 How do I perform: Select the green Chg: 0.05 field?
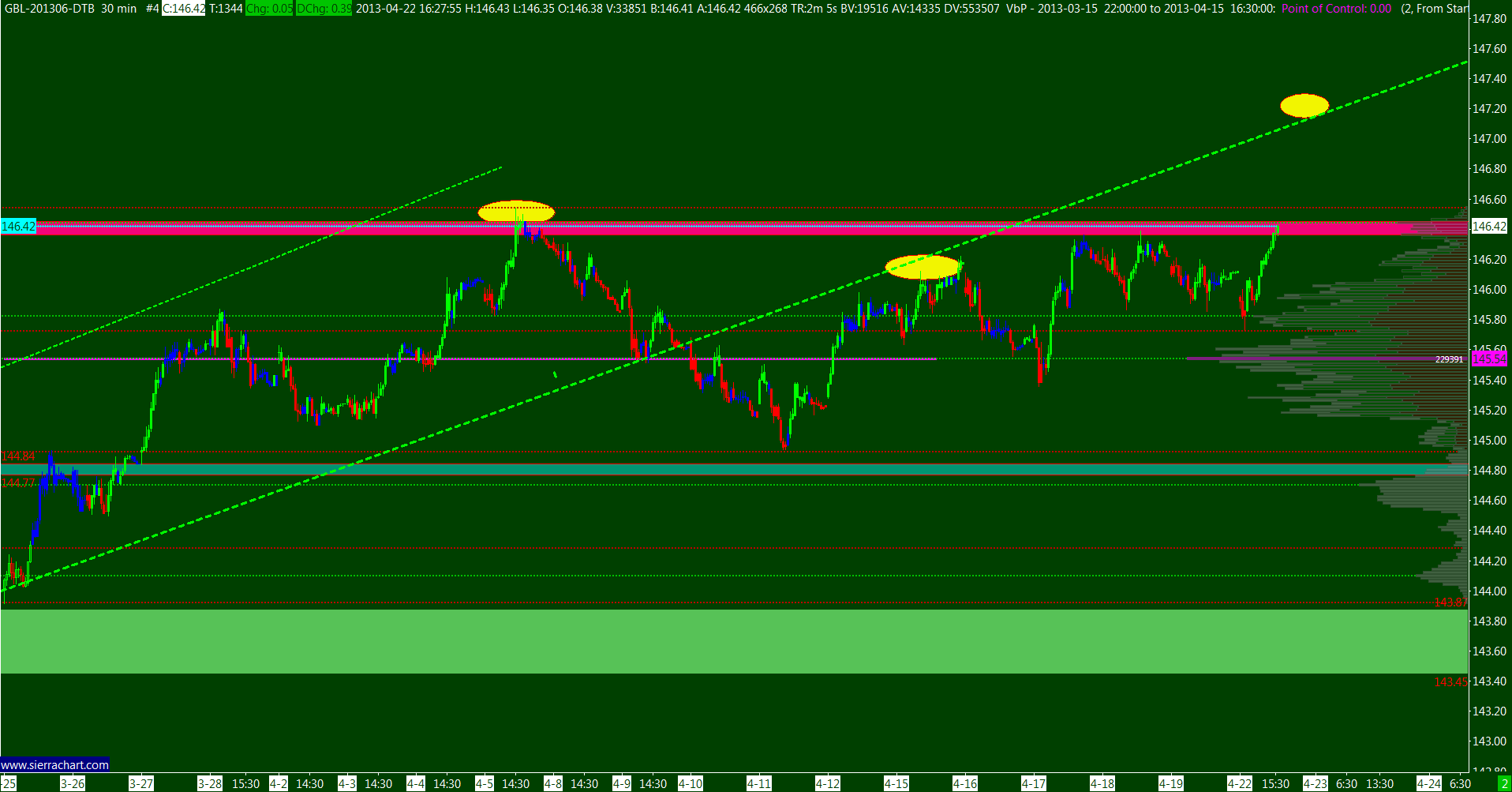pyautogui.click(x=269, y=9)
